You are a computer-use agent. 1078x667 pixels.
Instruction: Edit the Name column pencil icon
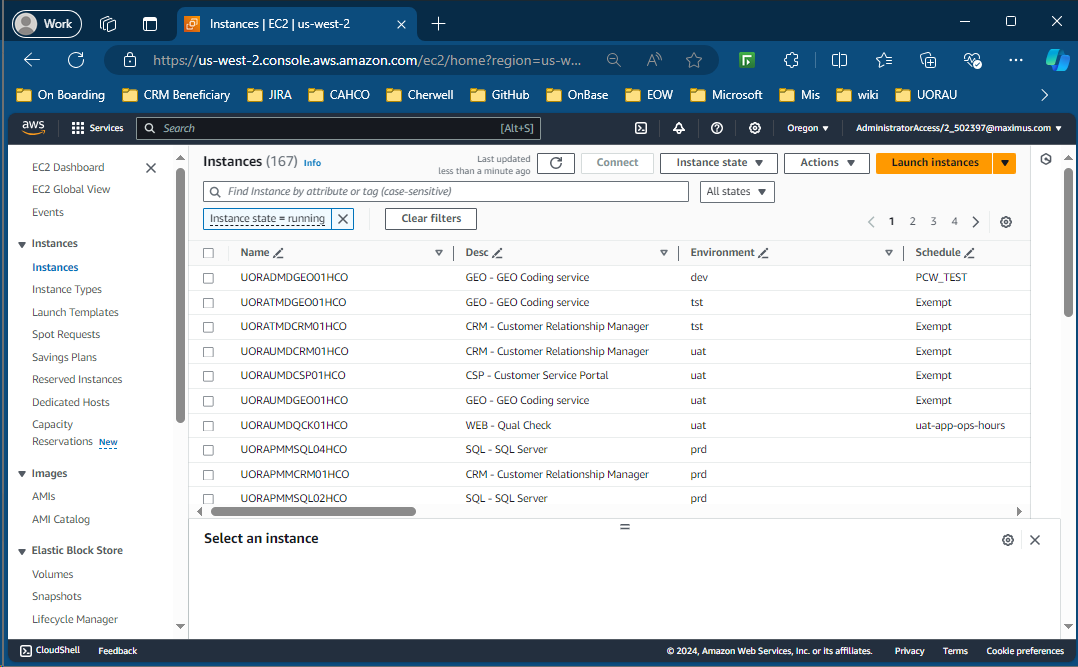pyautogui.click(x=278, y=253)
